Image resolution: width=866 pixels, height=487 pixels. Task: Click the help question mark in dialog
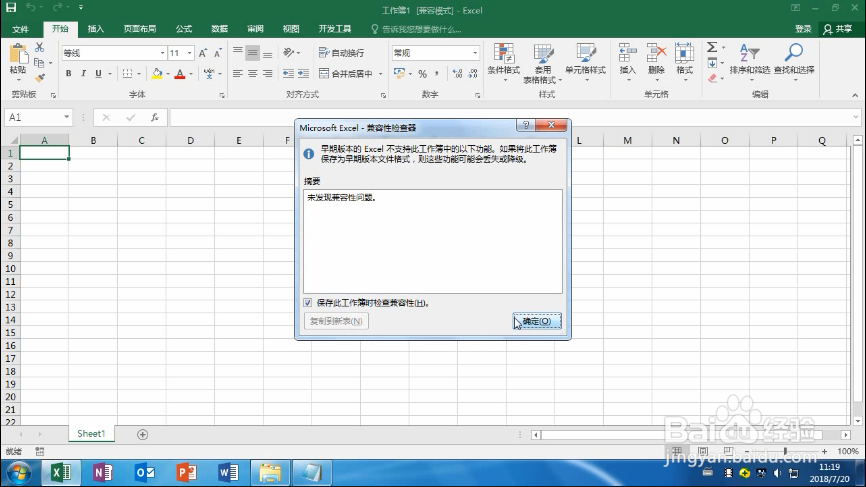[526, 125]
